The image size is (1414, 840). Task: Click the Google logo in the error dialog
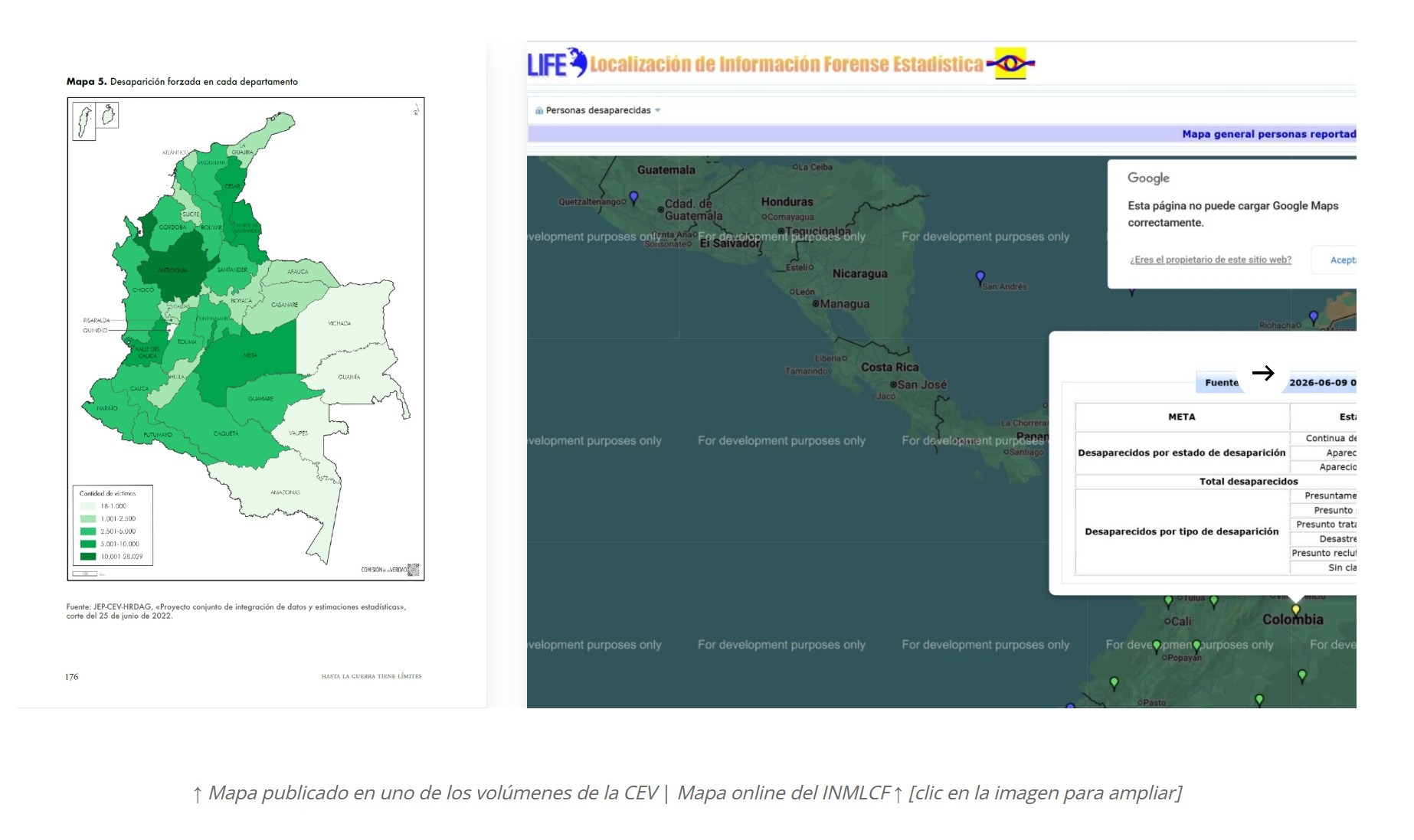tap(1148, 178)
